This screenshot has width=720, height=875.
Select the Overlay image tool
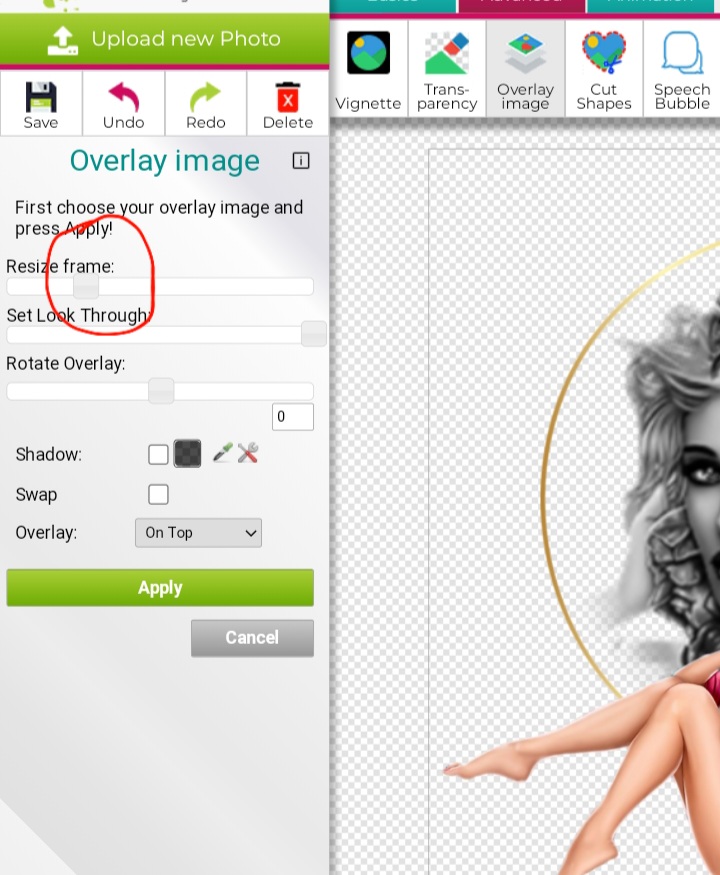click(x=525, y=70)
